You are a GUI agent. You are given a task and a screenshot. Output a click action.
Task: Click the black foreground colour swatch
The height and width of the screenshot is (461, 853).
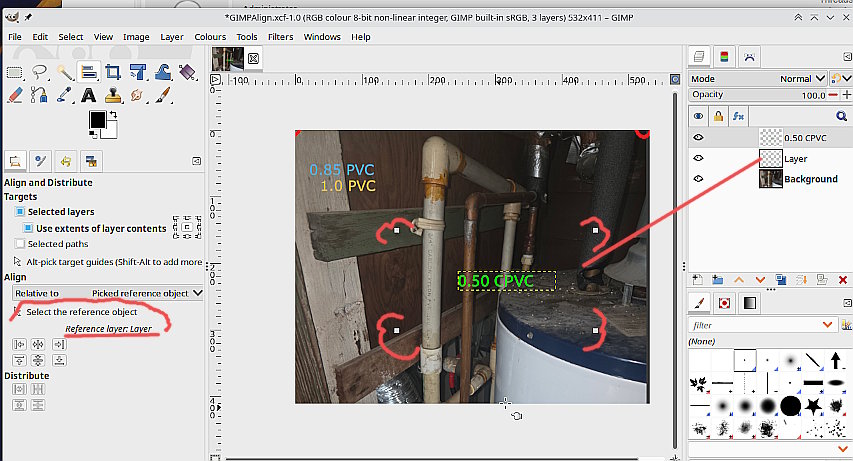(98, 120)
